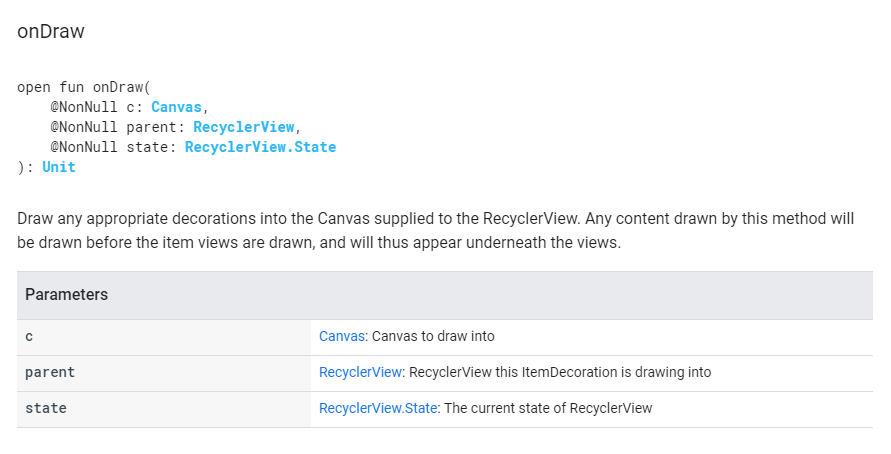Select the "c" parameter name cell

point(29,336)
